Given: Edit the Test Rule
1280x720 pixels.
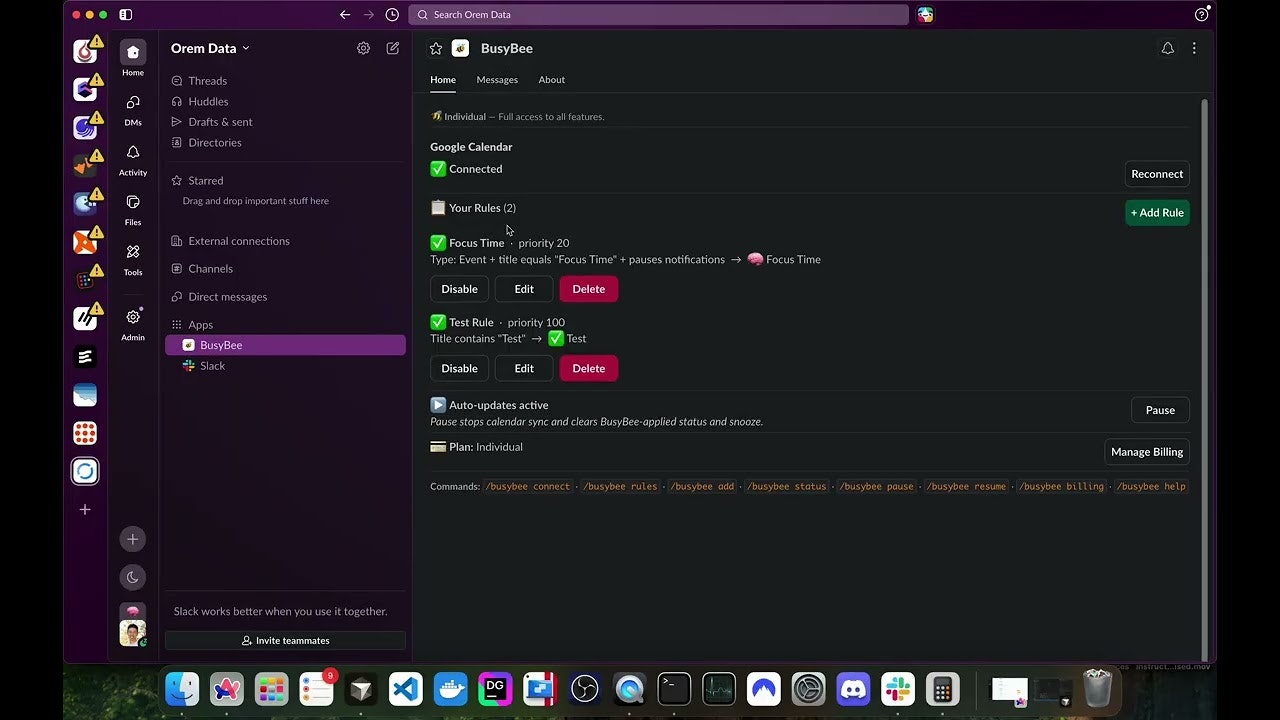Looking at the screenshot, I should (524, 368).
